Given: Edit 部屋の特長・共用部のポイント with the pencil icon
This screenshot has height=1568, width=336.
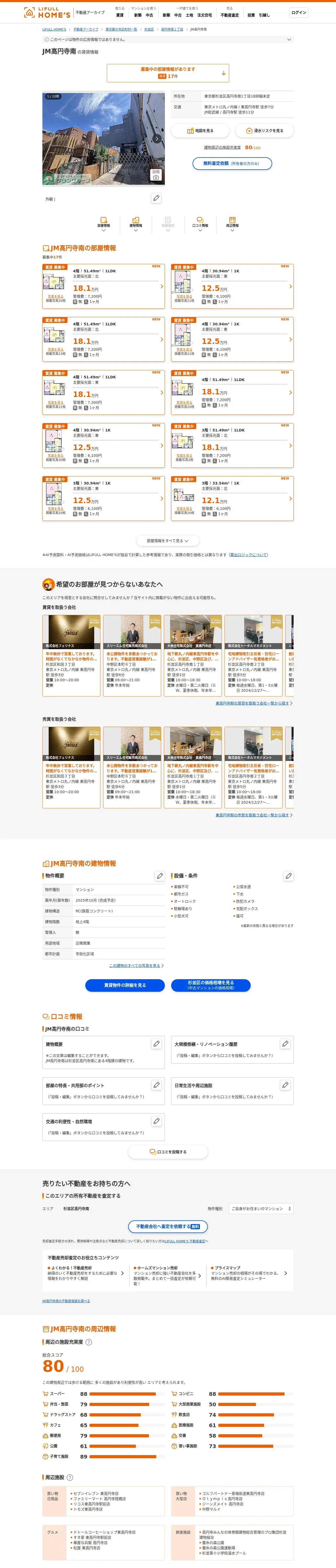Looking at the screenshot, I should pyautogui.click(x=156, y=1085).
